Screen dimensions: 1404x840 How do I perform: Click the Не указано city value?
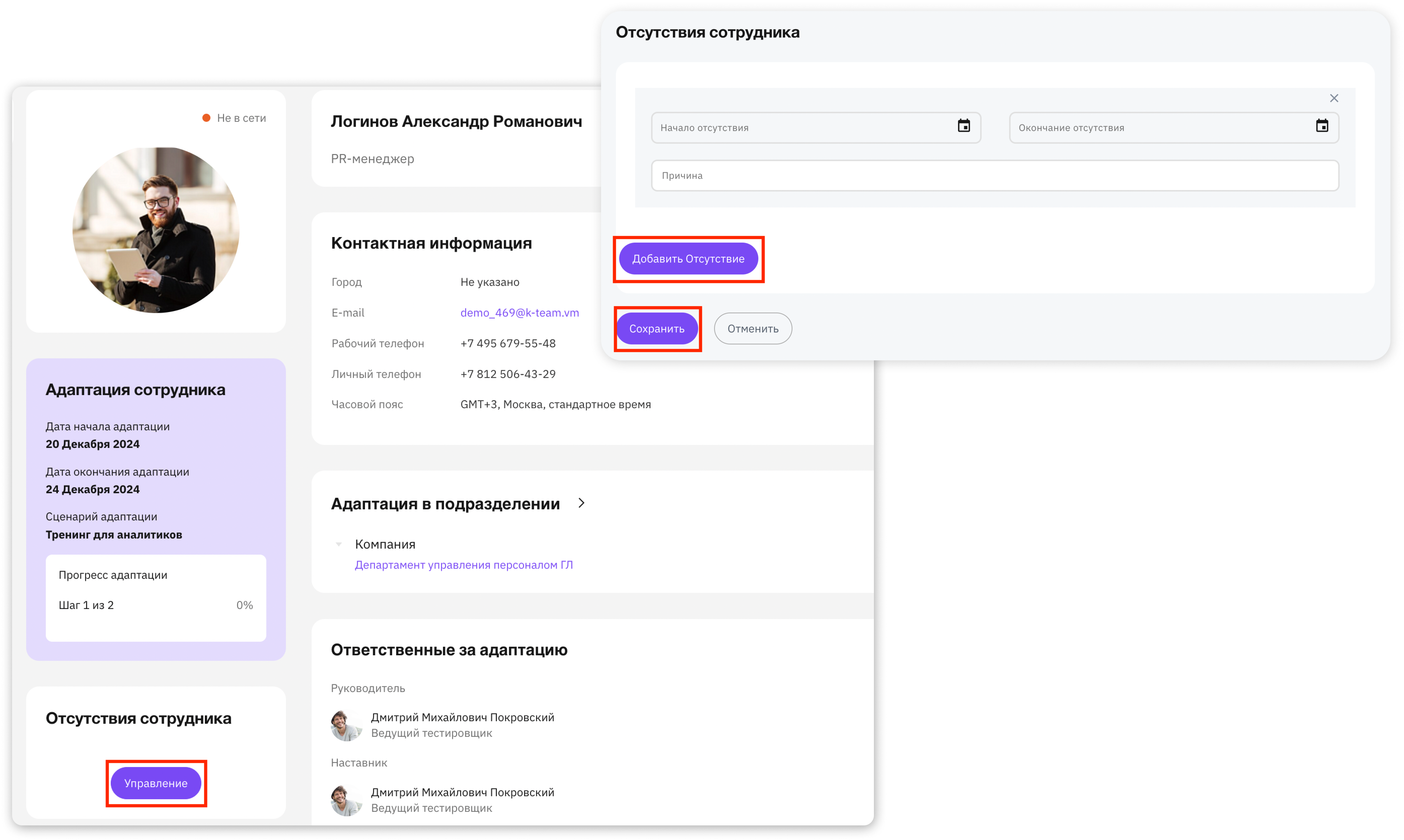tap(490, 282)
